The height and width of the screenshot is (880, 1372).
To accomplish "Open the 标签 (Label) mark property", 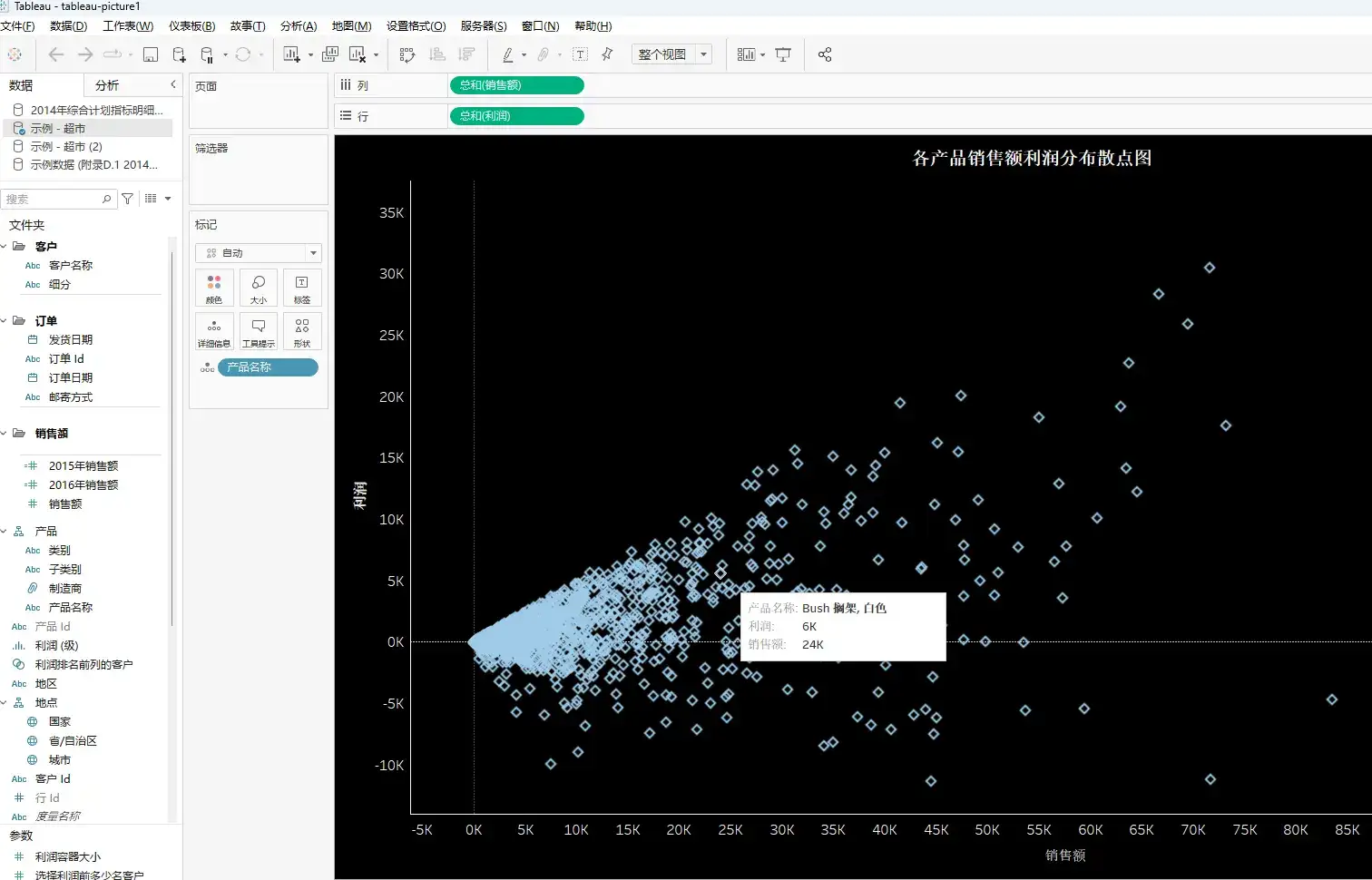I will tap(301, 288).
